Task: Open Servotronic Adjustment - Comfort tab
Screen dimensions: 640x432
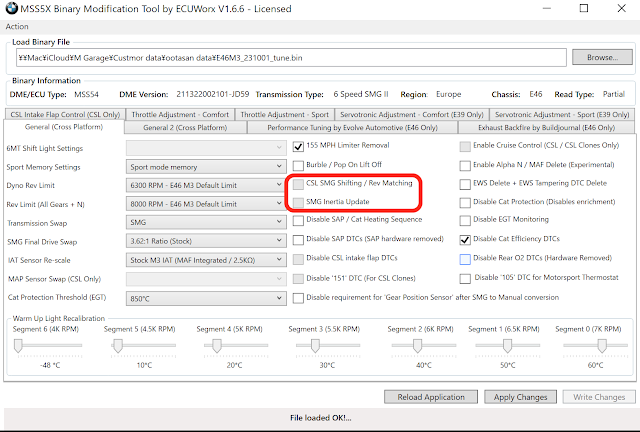Action: pos(411,114)
